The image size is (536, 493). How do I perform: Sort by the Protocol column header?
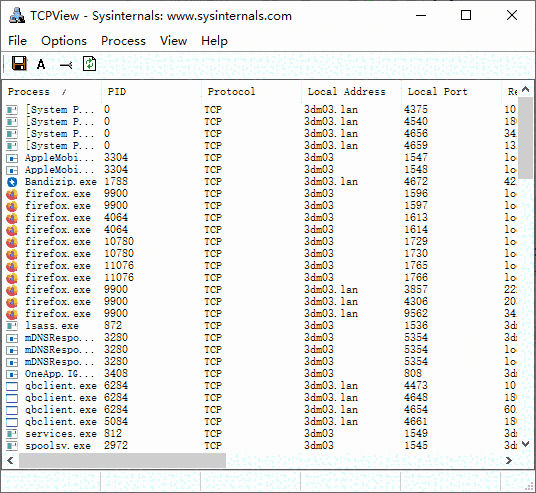[x=252, y=92]
